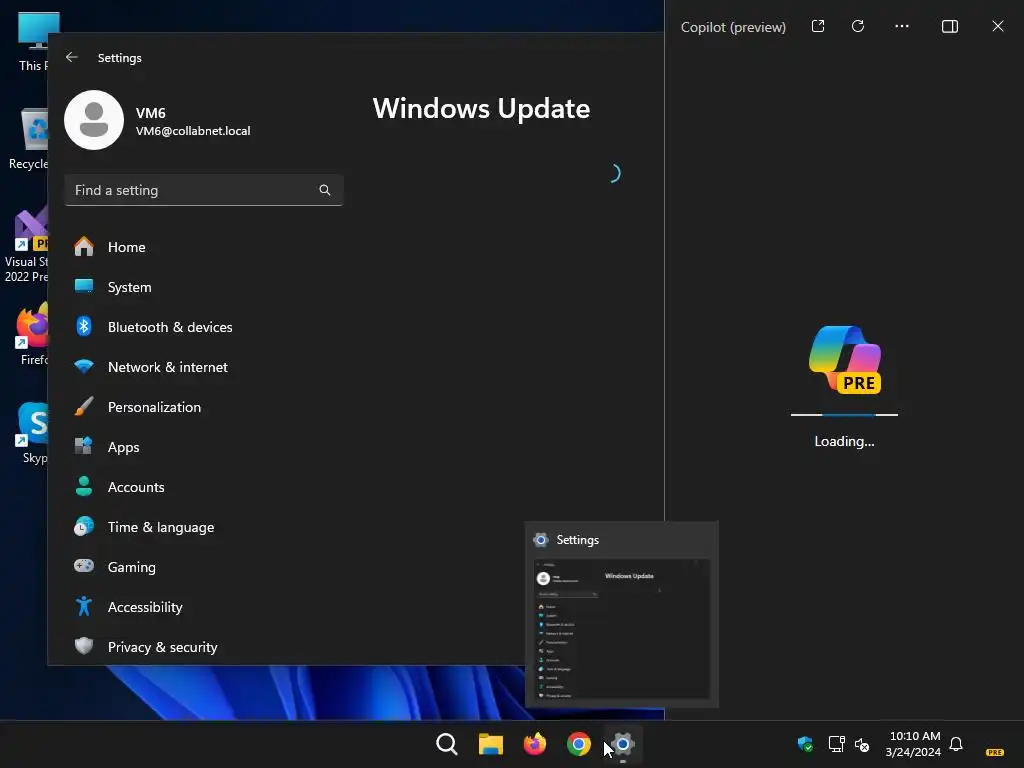Open File Explorer from taskbar
This screenshot has height=768, width=1024.
[x=490, y=744]
